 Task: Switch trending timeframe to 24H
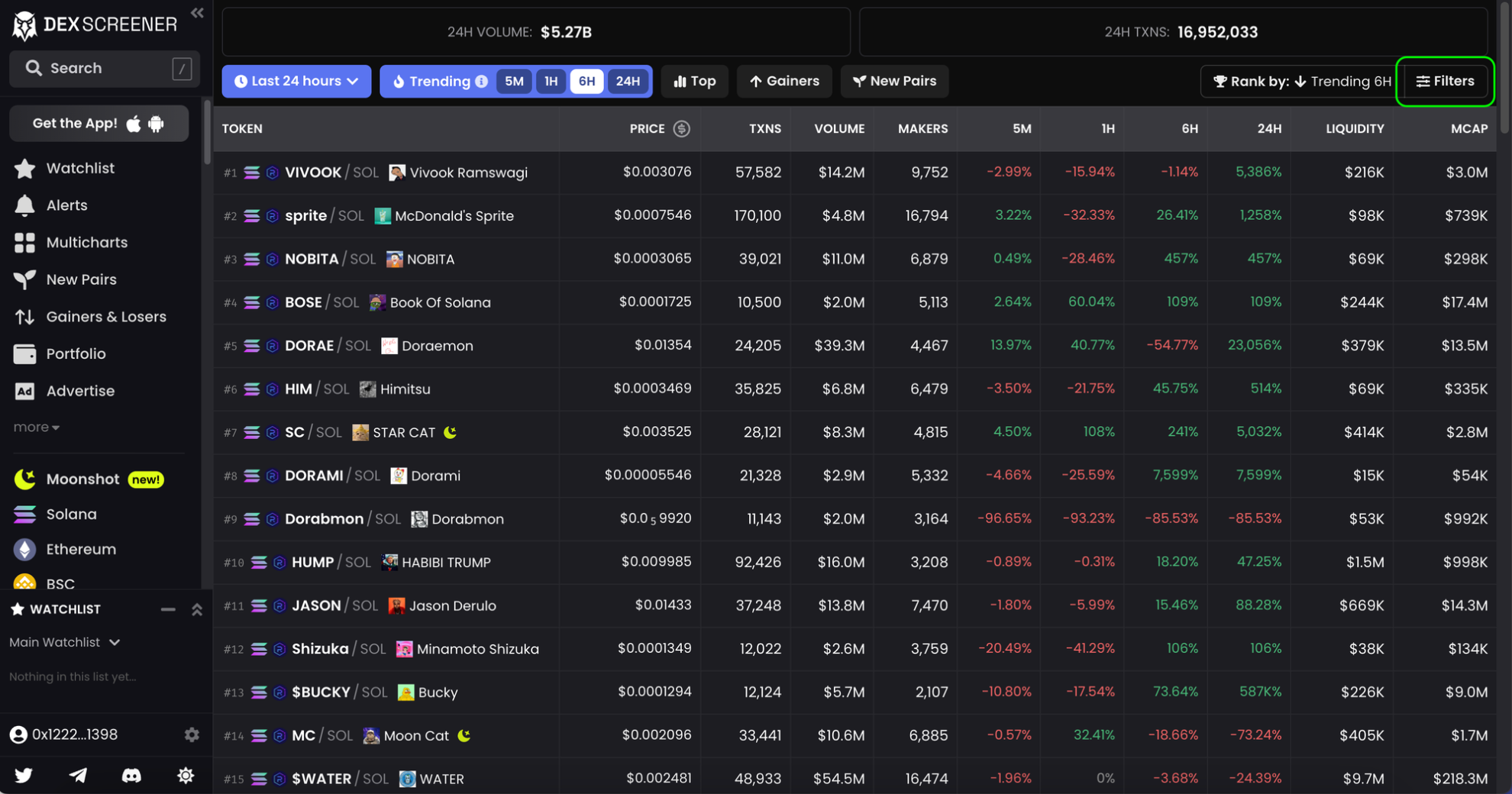click(x=628, y=81)
